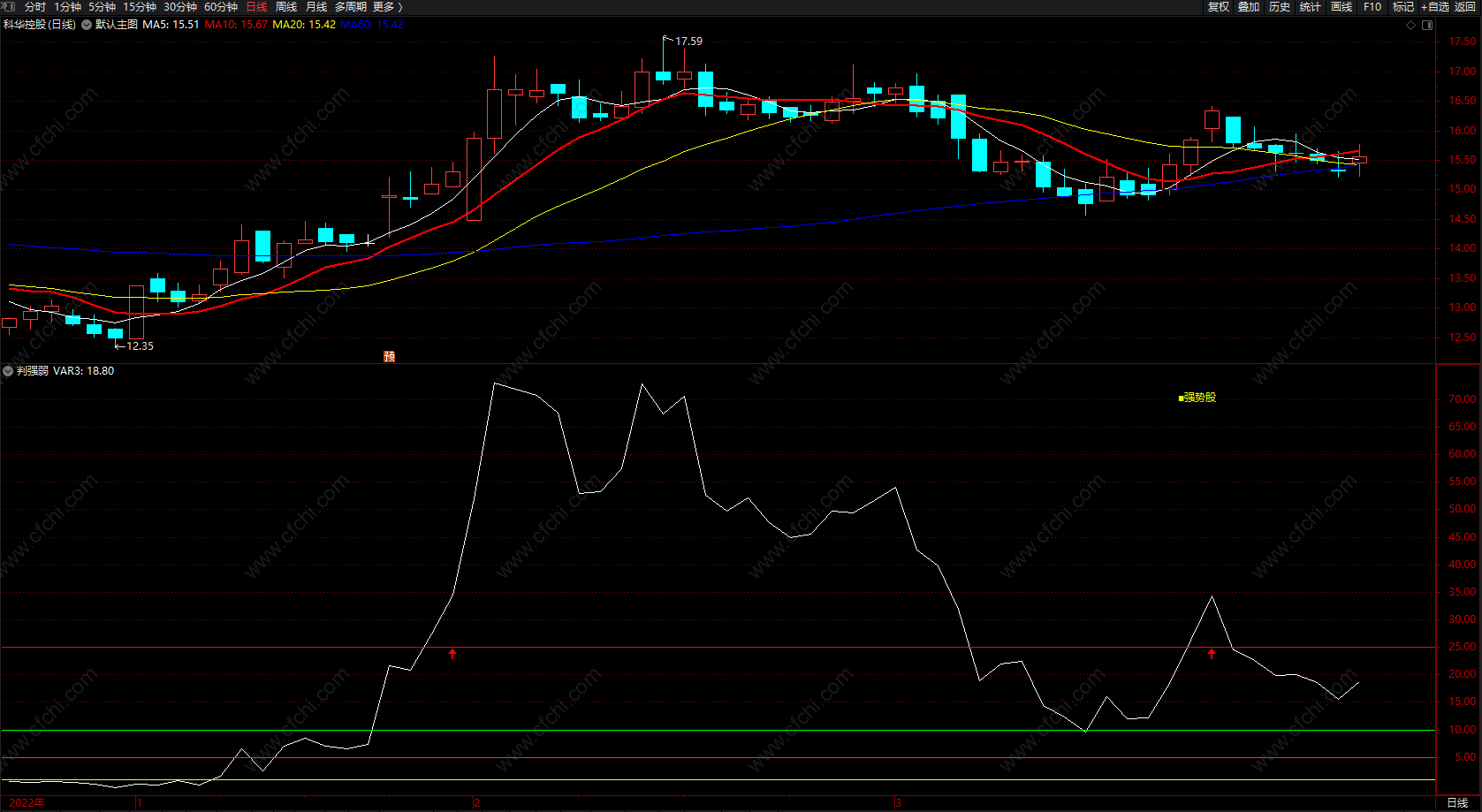Click the diamond icon at chart top-right
The image size is (1482, 812).
click(x=1410, y=25)
